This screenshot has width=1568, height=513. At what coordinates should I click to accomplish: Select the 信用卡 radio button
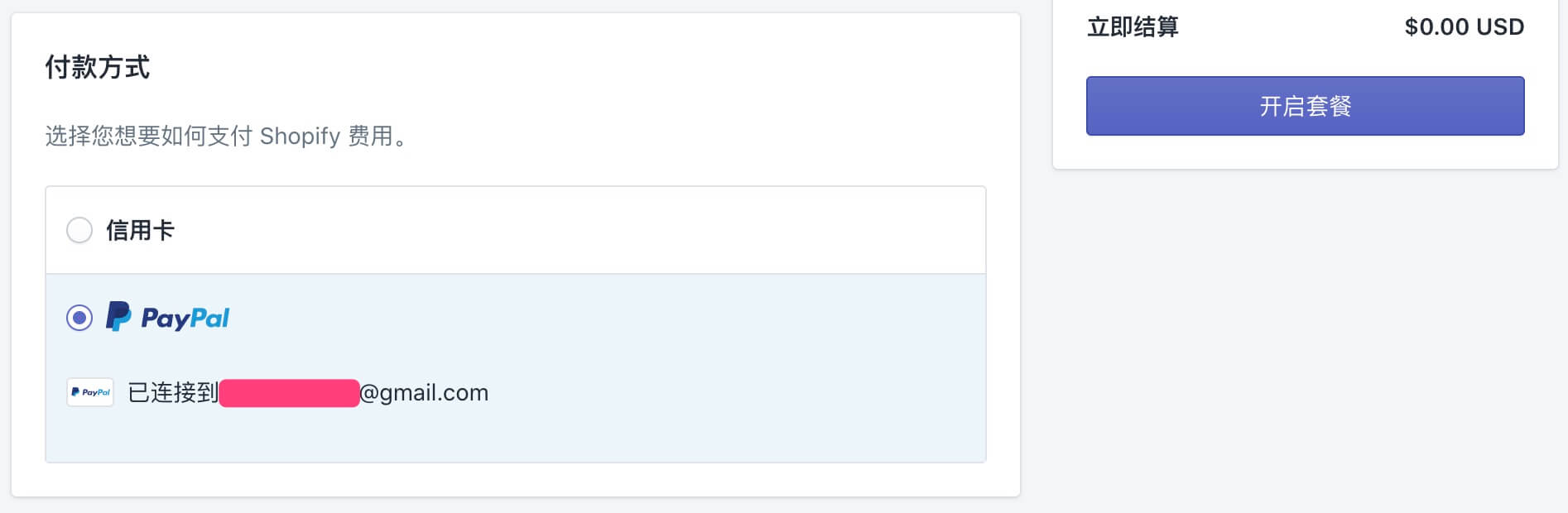[x=79, y=230]
